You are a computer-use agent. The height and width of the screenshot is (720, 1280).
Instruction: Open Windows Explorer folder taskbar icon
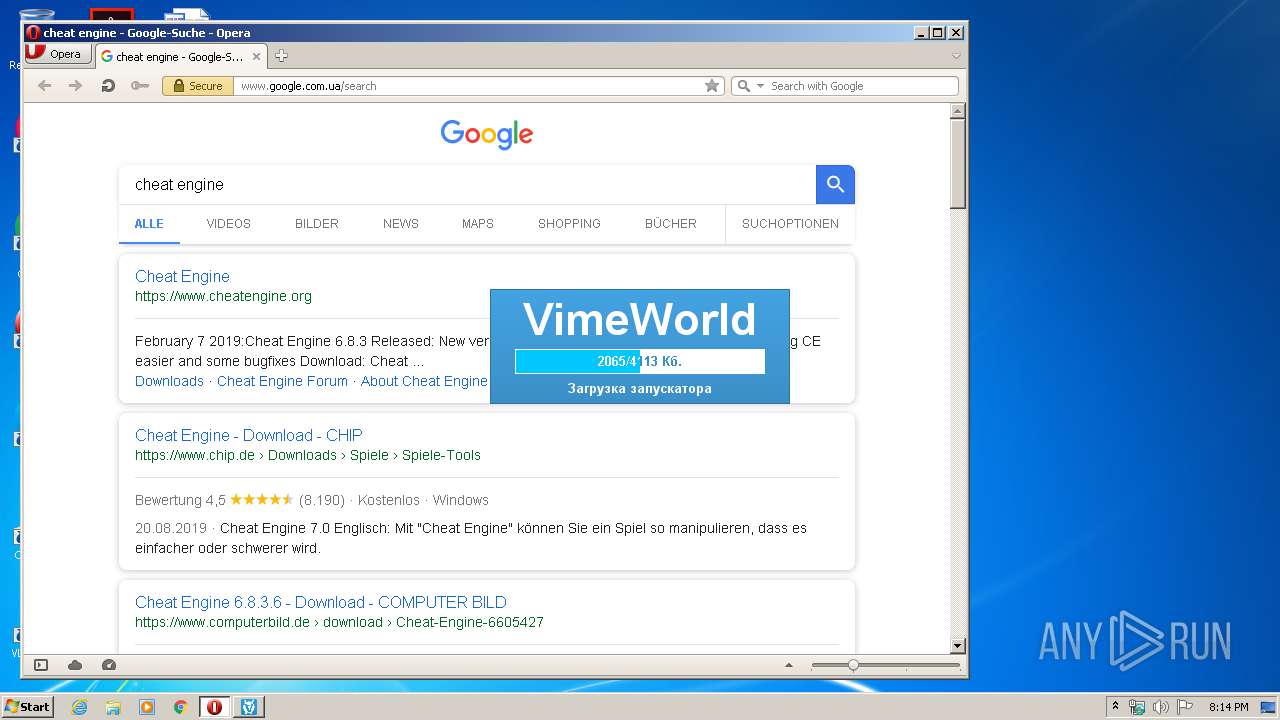(x=113, y=707)
